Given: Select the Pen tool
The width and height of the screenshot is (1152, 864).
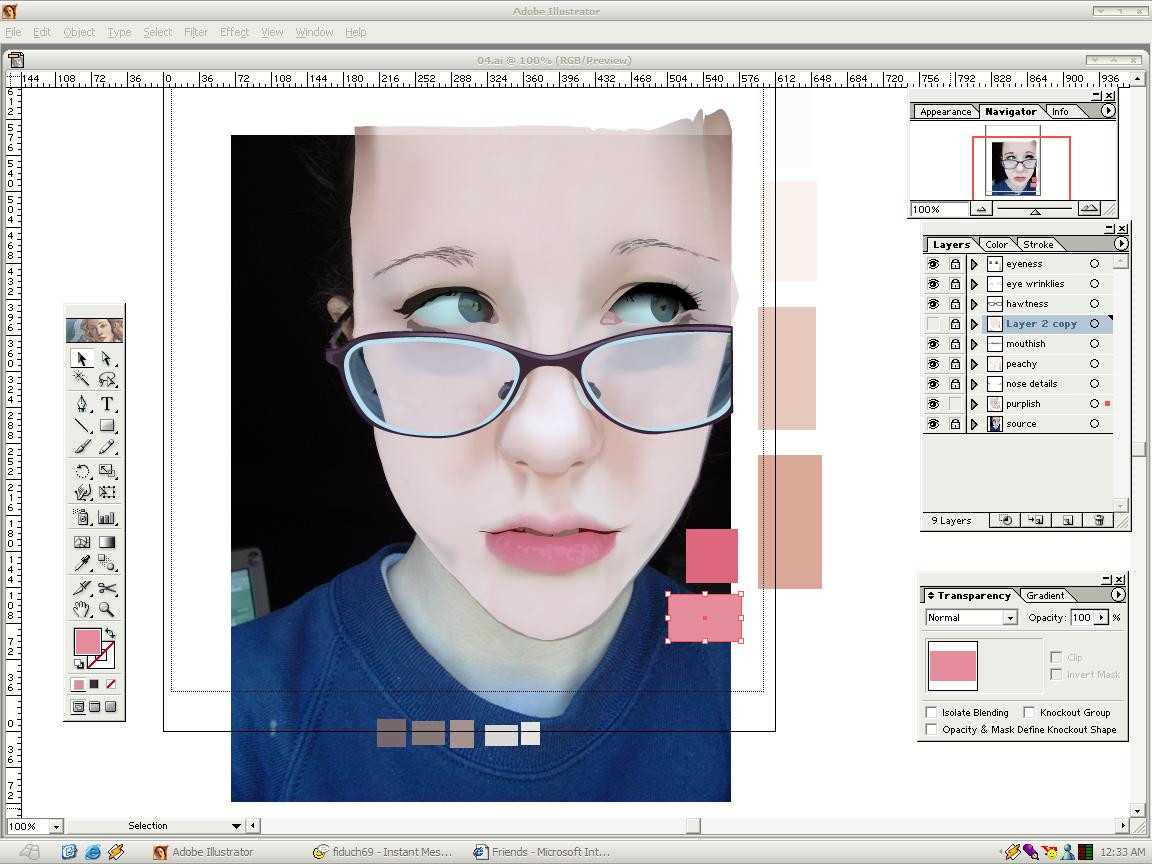Looking at the screenshot, I should point(82,403).
